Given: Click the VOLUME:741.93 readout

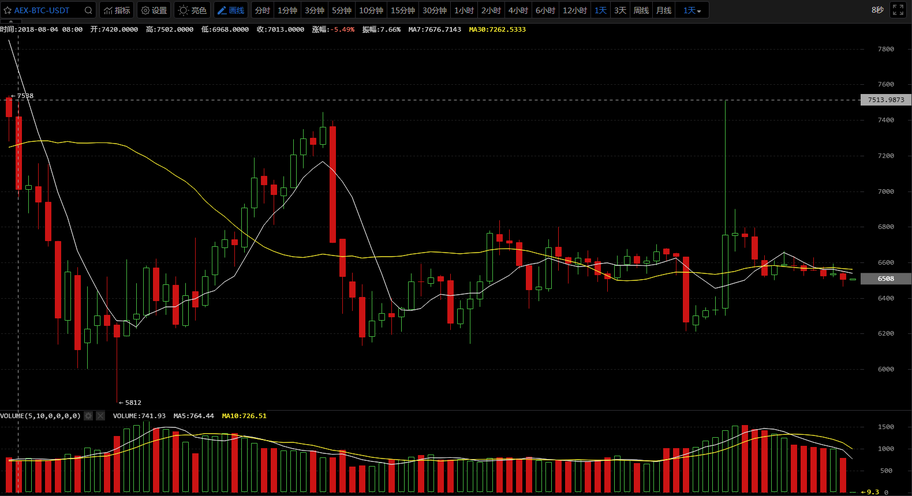Looking at the screenshot, I should point(139,416).
